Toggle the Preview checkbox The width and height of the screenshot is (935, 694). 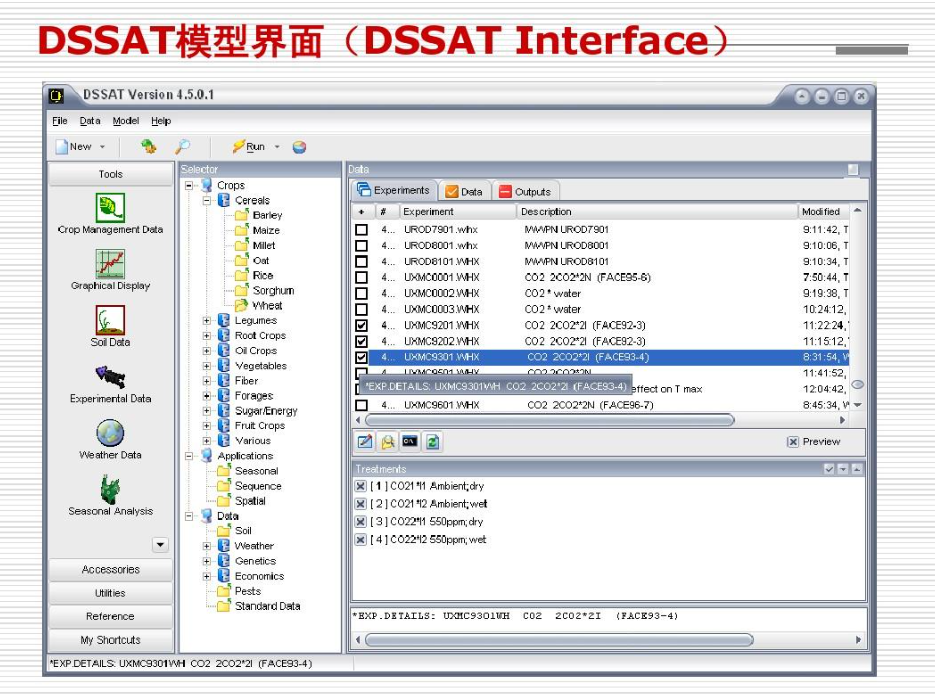click(x=792, y=442)
